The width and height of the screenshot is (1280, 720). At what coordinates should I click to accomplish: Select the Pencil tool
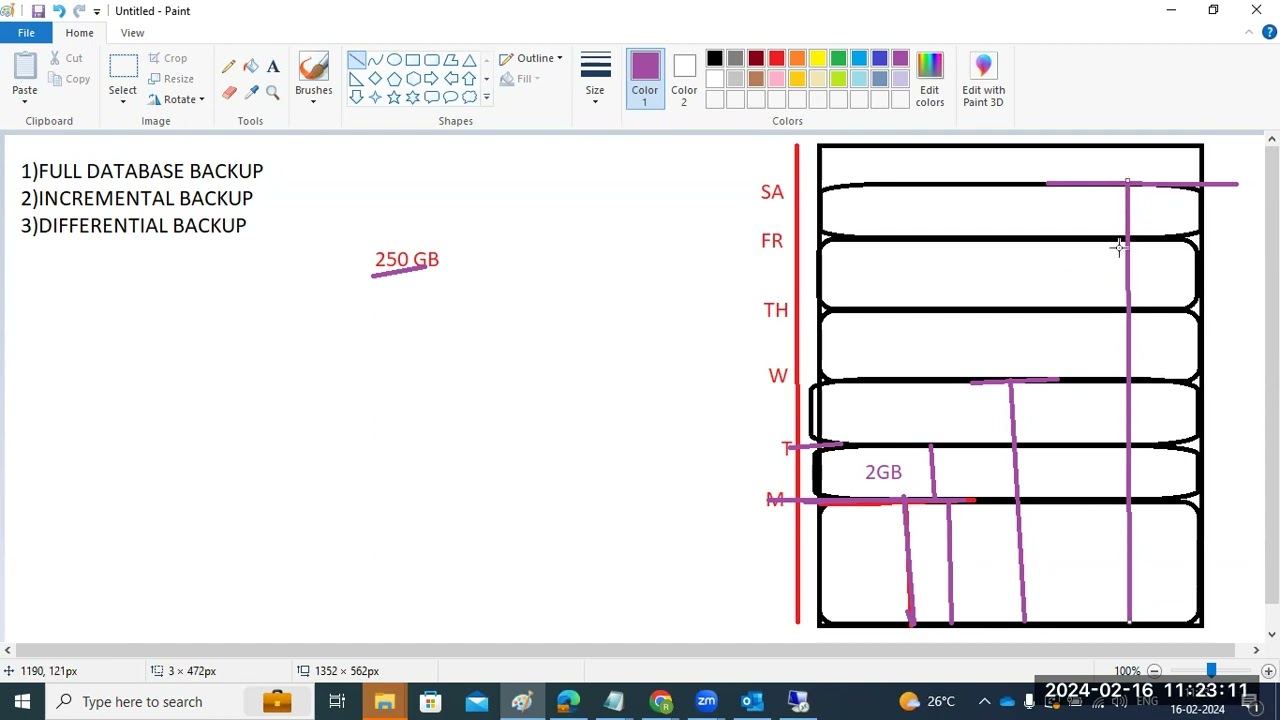pyautogui.click(x=229, y=67)
